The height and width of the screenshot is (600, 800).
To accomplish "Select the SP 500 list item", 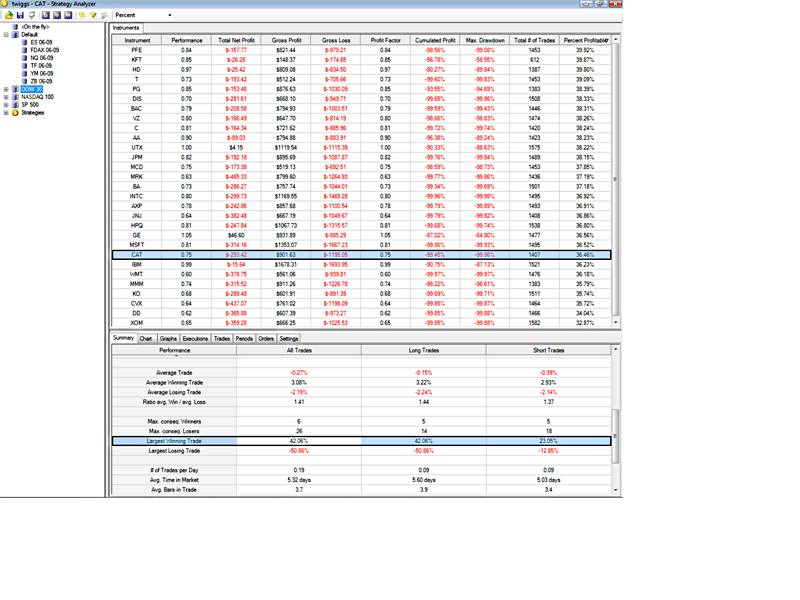I will pos(30,105).
